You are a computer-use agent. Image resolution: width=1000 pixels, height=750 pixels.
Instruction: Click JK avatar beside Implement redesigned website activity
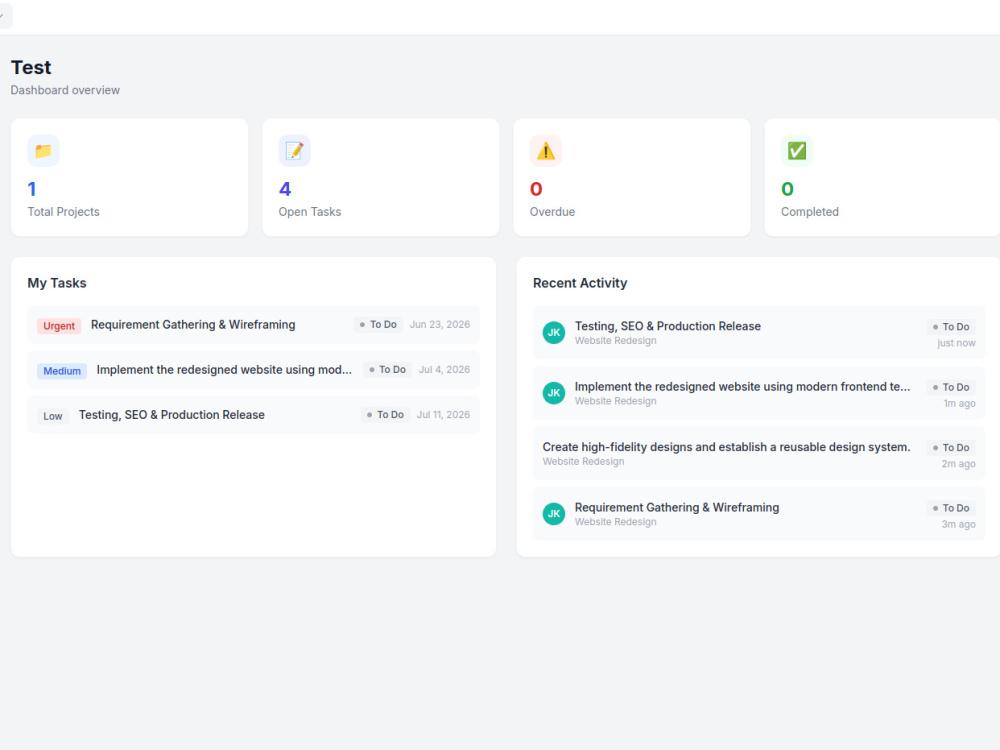(x=554, y=393)
